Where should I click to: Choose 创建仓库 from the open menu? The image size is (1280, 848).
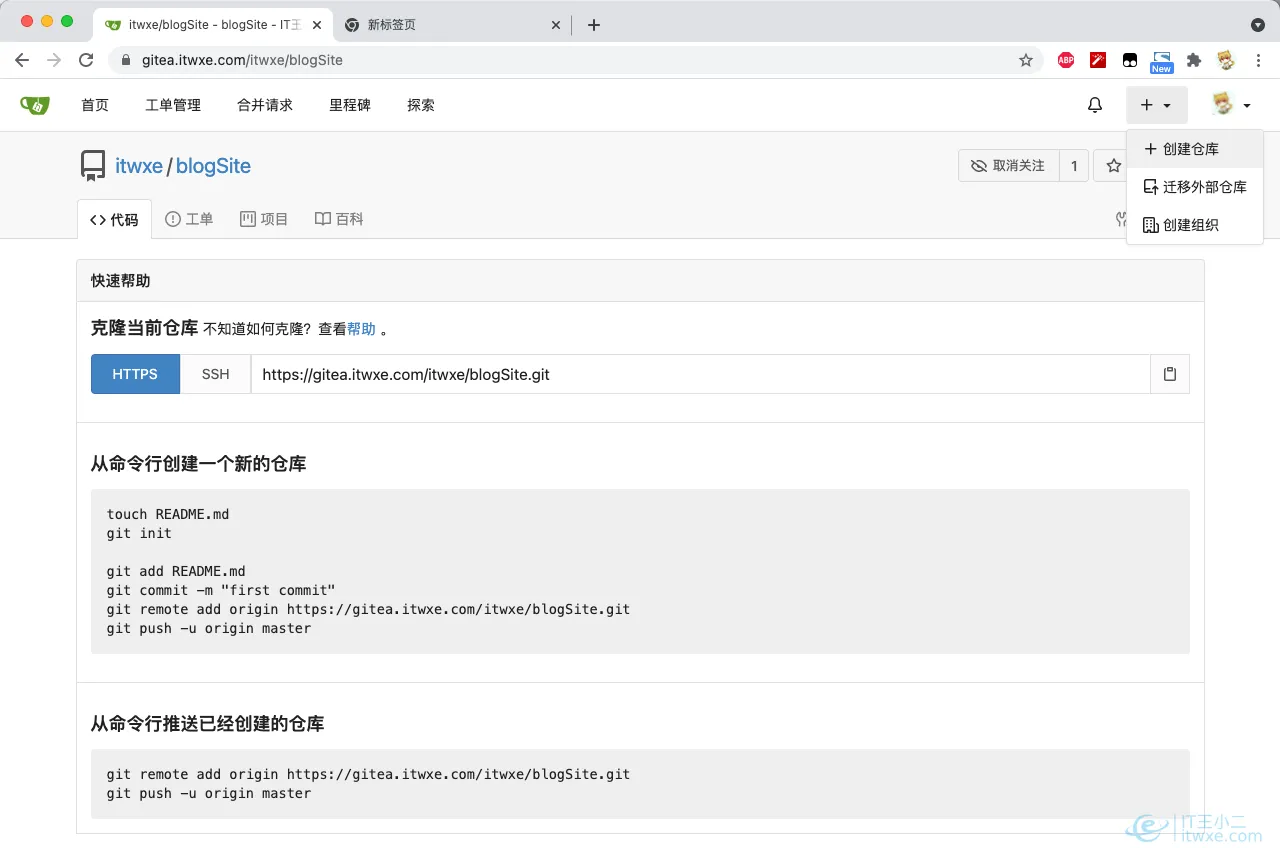pyautogui.click(x=1183, y=148)
